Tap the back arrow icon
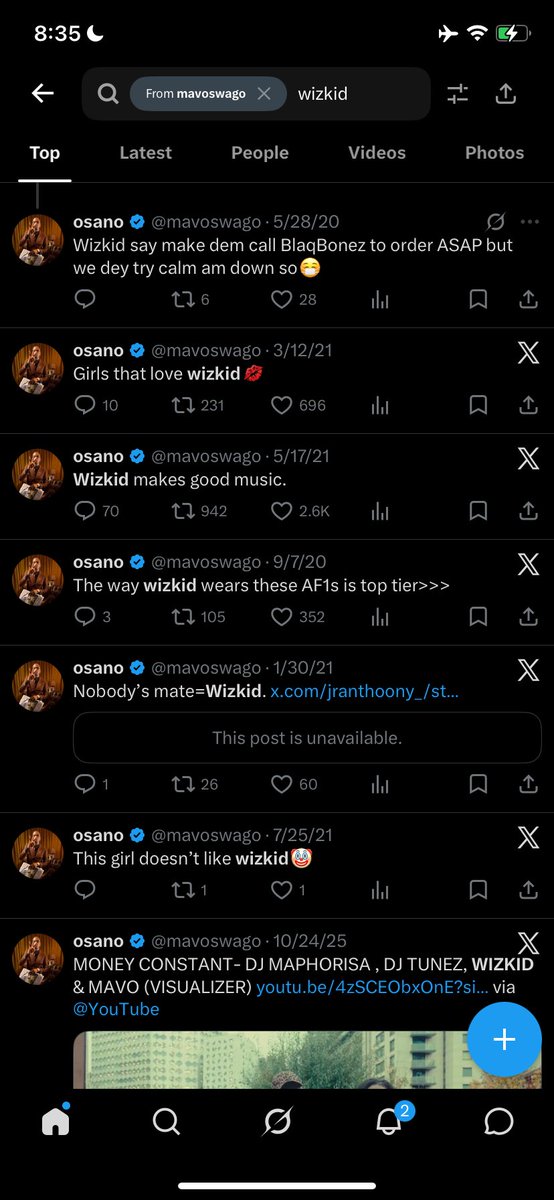 tap(42, 94)
